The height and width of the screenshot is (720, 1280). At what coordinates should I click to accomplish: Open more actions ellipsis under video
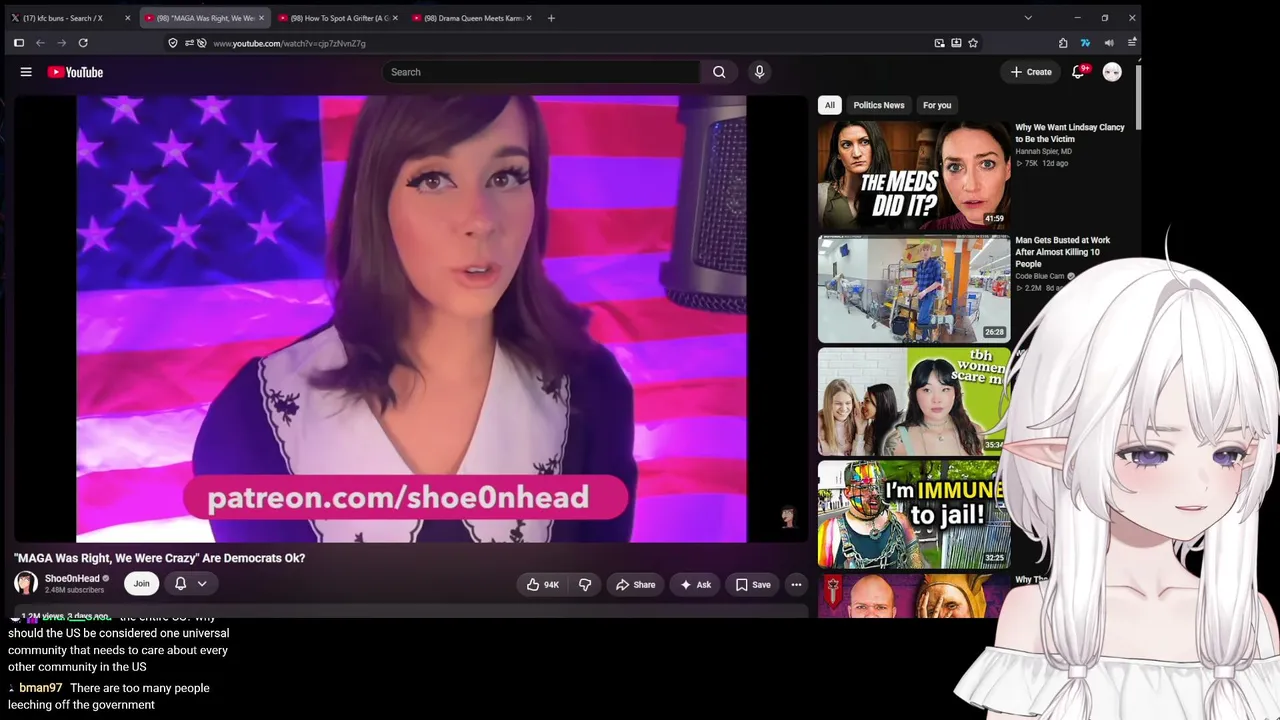(796, 585)
